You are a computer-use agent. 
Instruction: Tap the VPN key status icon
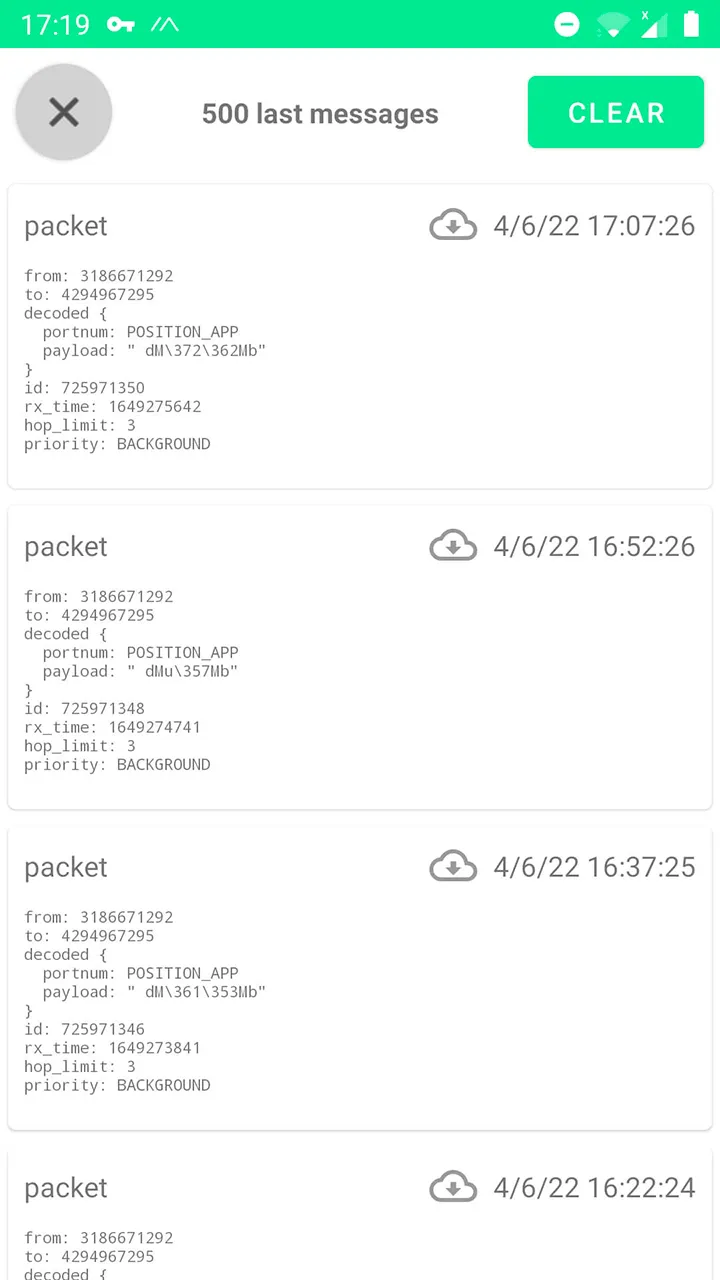click(x=121, y=24)
